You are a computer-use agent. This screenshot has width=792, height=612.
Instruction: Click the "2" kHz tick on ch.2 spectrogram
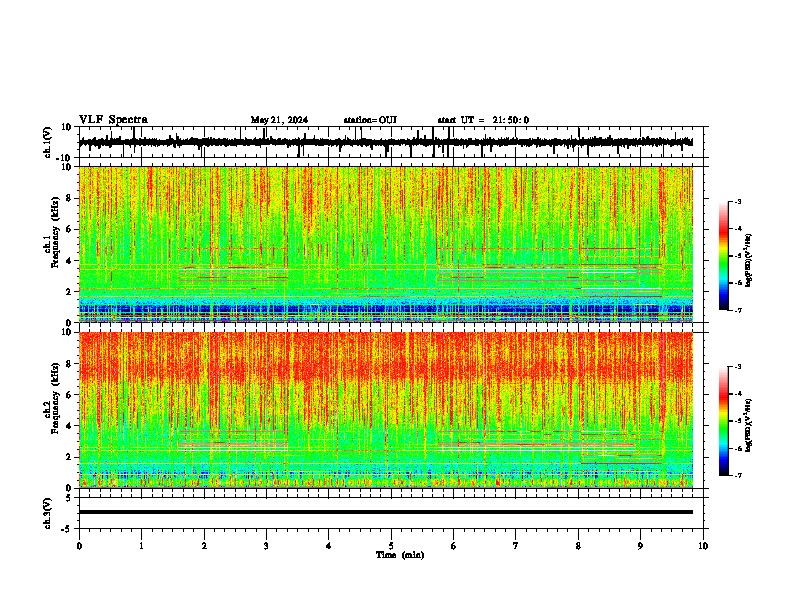[x=70, y=457]
